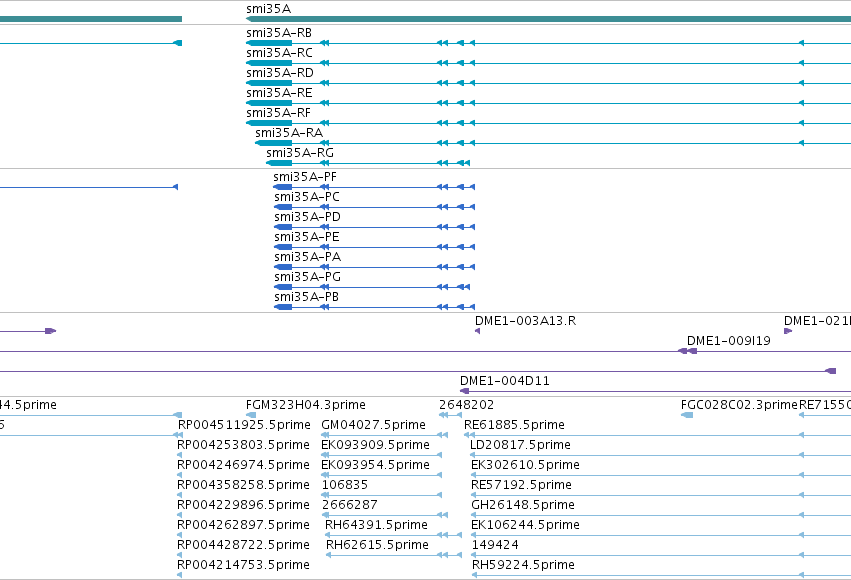Viewport: 851px width, 580px height.
Task: Select transcript smi35A-RE label
Action: [280, 93]
